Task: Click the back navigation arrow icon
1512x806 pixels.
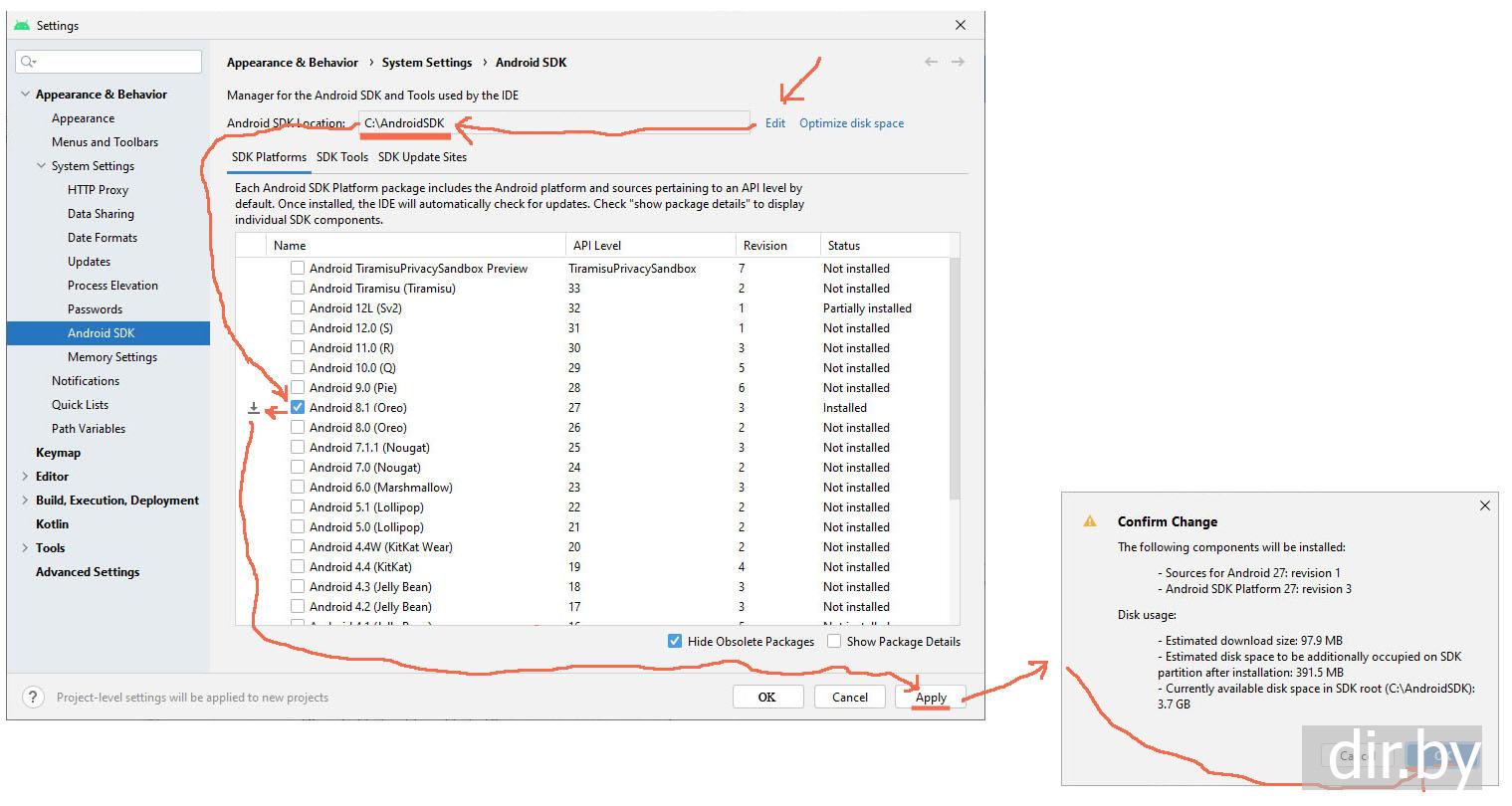Action: tap(931, 62)
